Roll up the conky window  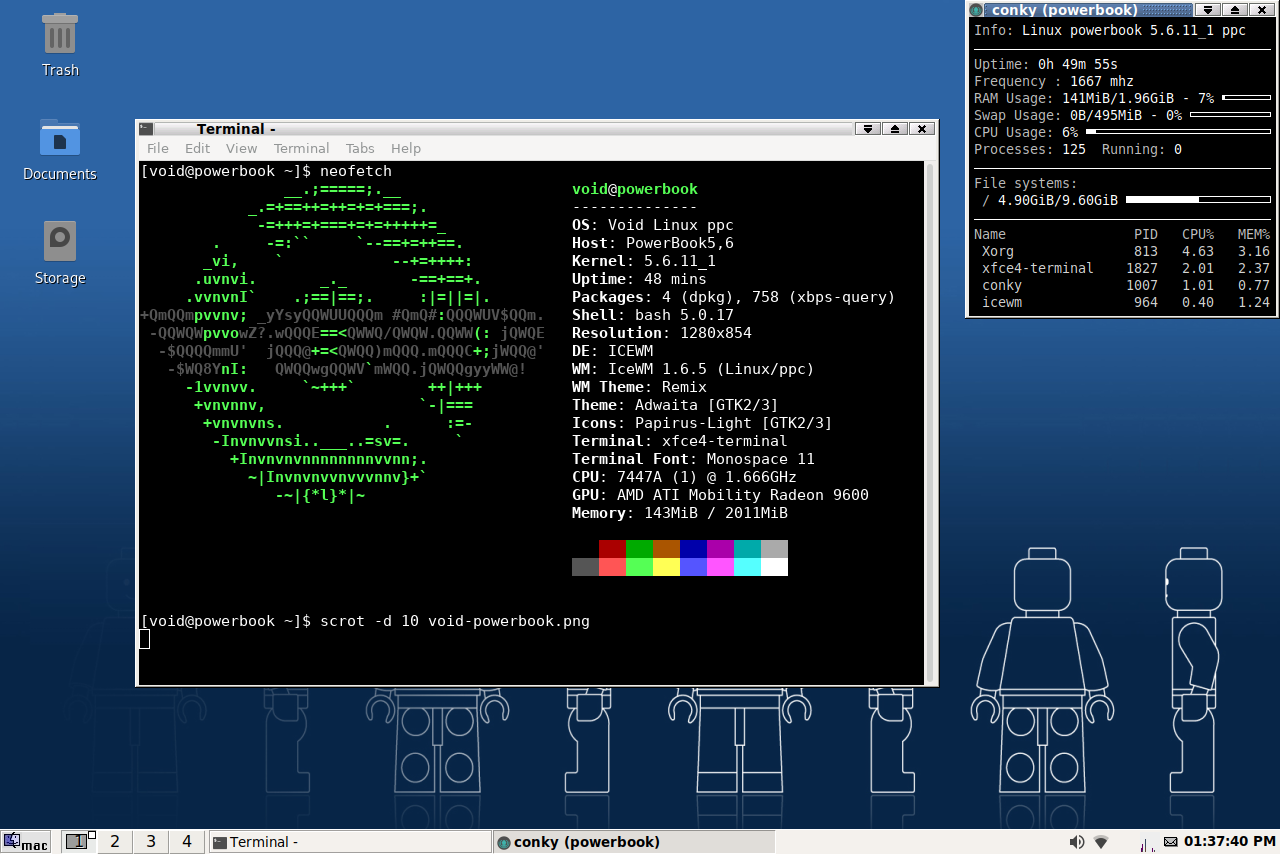[x=1208, y=10]
